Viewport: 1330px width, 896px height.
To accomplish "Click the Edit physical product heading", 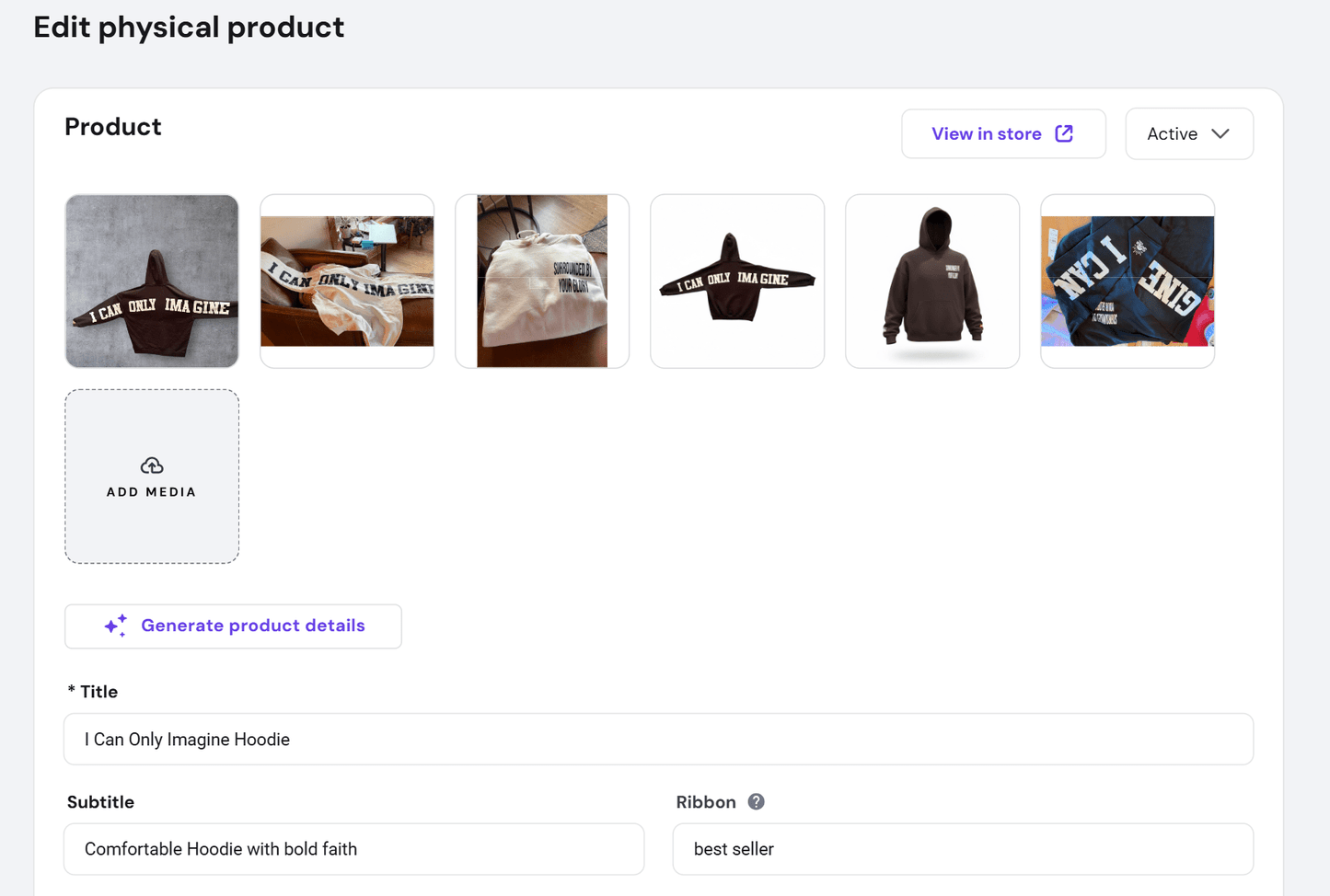I will (x=189, y=28).
